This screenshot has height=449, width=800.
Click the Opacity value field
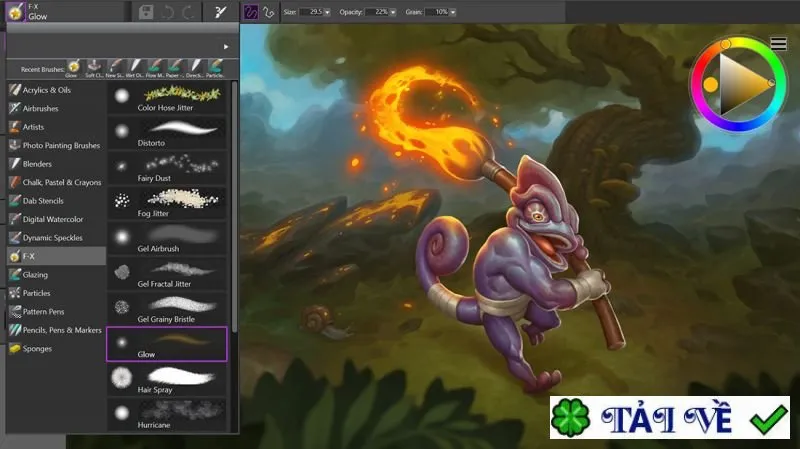tap(377, 12)
